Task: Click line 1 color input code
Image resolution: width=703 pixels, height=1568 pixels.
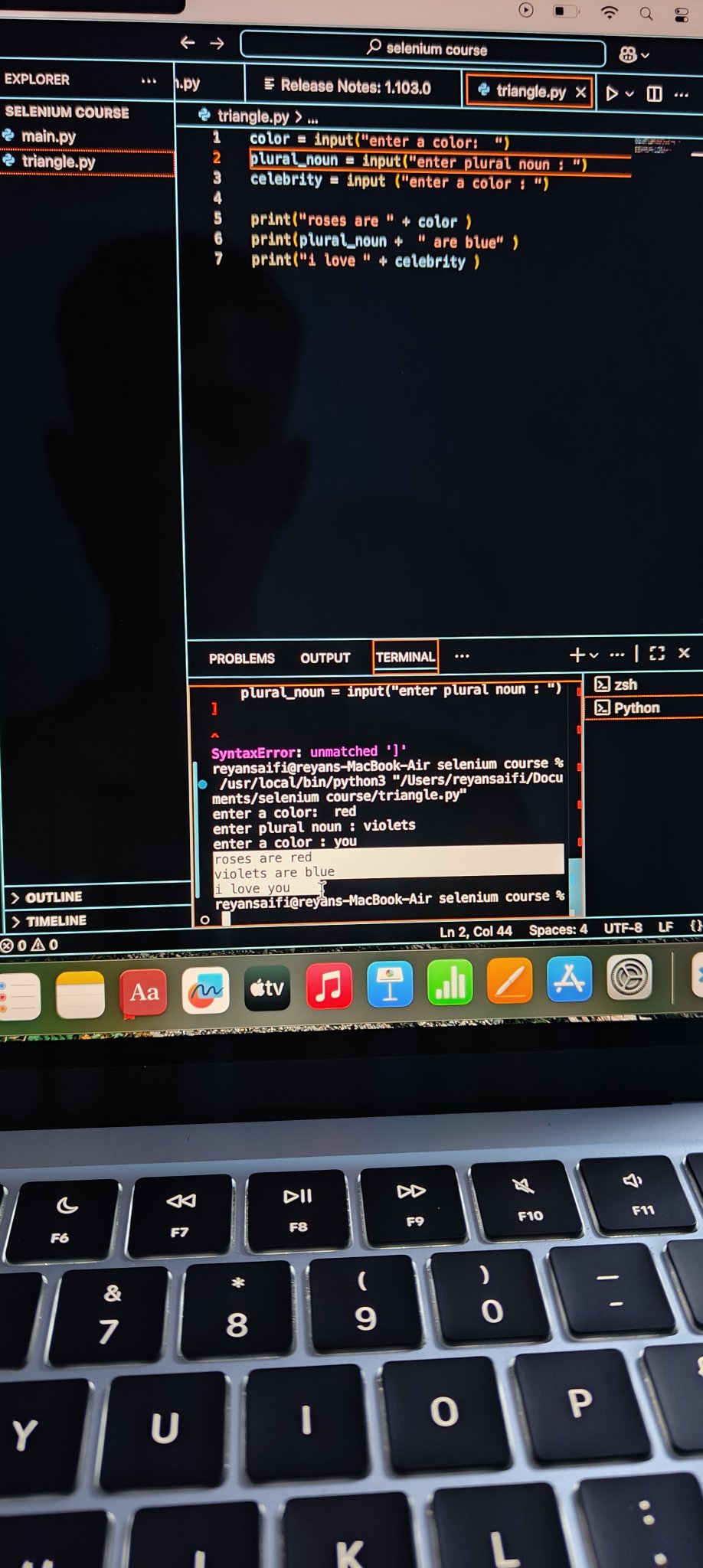Action: (x=379, y=141)
